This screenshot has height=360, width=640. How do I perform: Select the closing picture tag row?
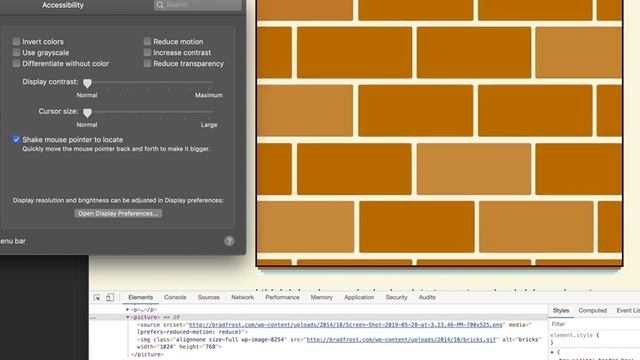tap(147, 355)
